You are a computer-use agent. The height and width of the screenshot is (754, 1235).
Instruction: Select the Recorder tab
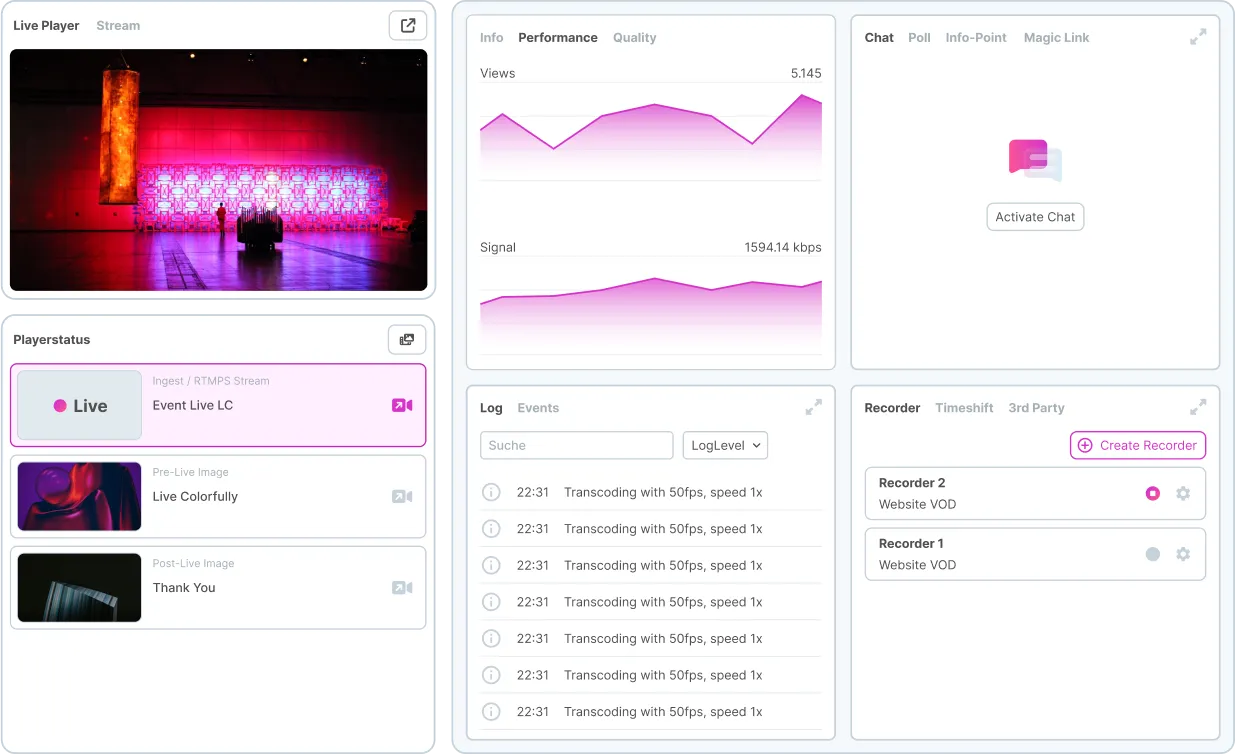892,408
